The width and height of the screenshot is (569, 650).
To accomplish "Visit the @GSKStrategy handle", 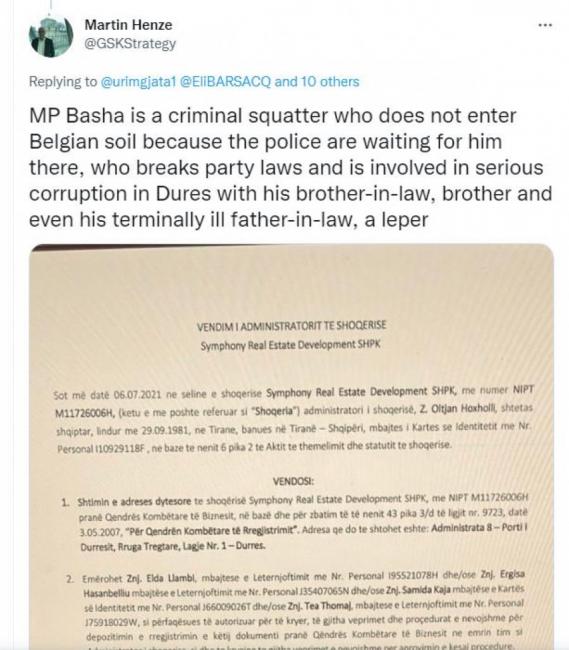I will point(130,44).
